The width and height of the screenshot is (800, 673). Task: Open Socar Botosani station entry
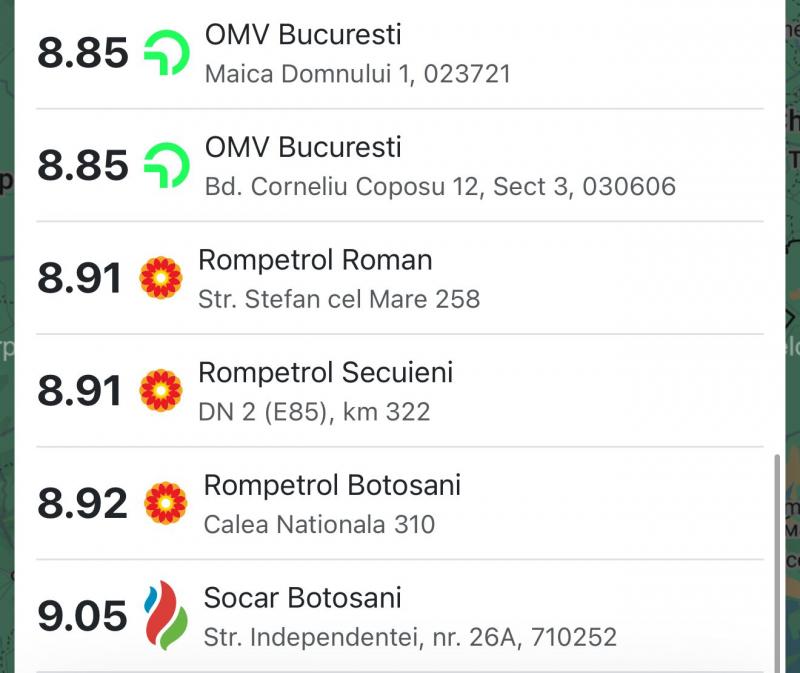pyautogui.click(x=302, y=598)
